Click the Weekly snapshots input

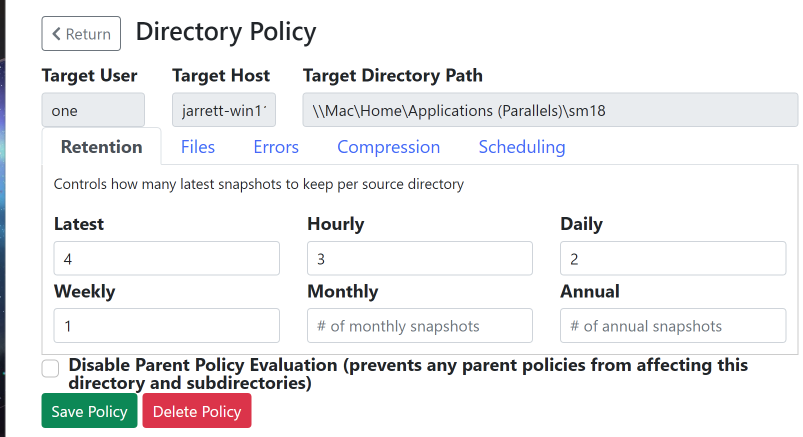pos(167,326)
